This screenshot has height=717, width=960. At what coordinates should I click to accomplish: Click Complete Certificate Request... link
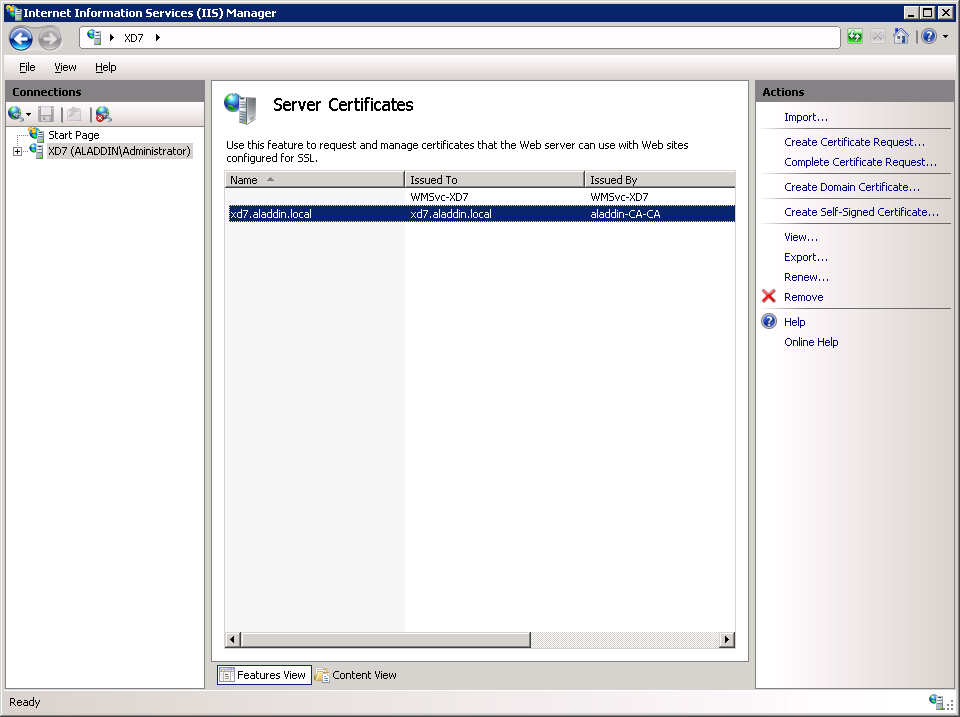860,162
